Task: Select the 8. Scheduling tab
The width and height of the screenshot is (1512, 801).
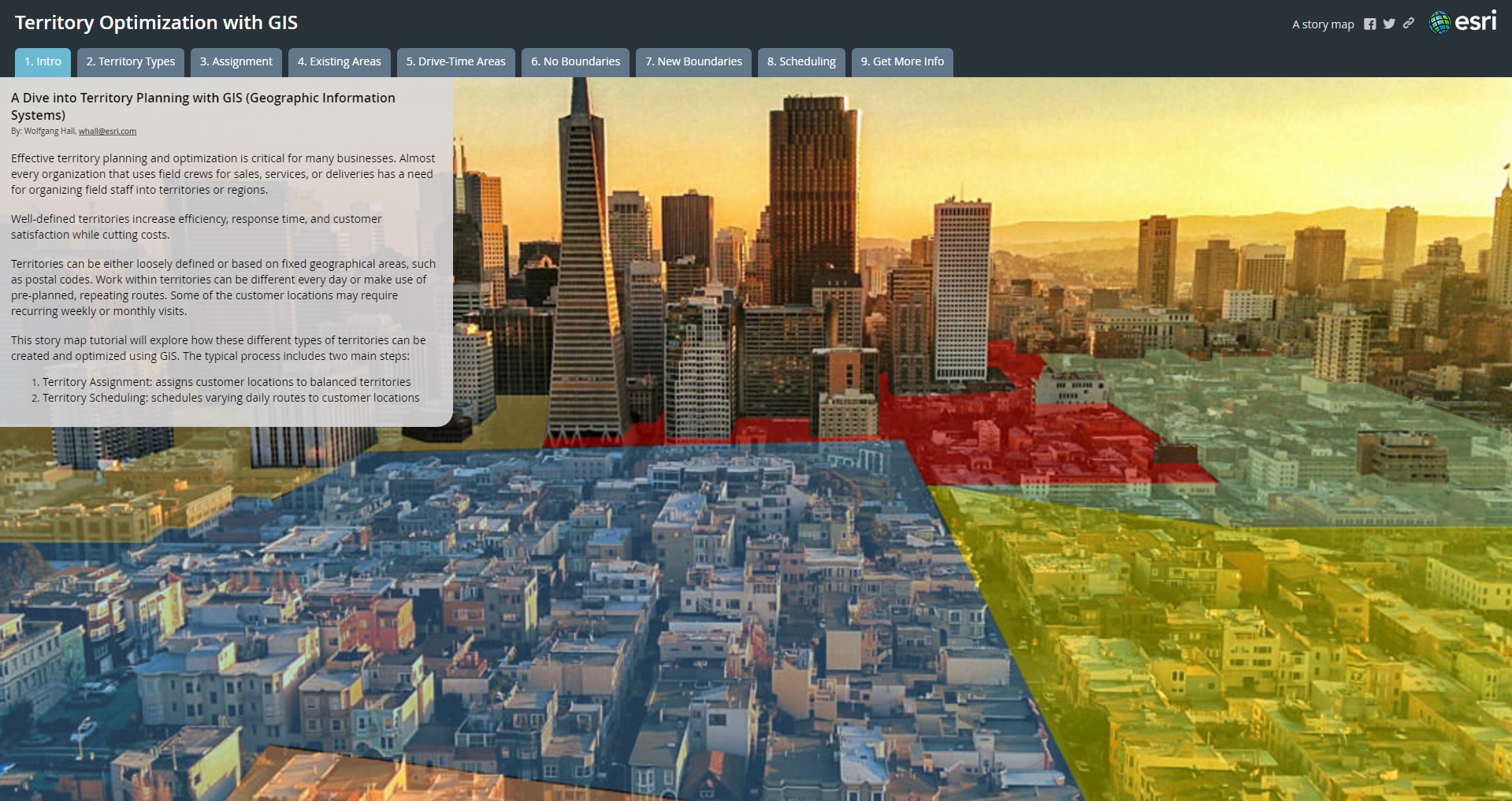Action: pos(801,61)
